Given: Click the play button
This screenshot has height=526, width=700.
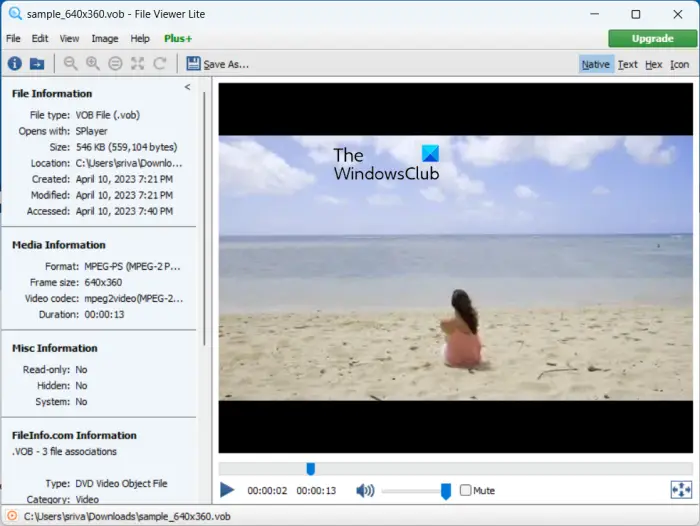Looking at the screenshot, I should click(227, 490).
